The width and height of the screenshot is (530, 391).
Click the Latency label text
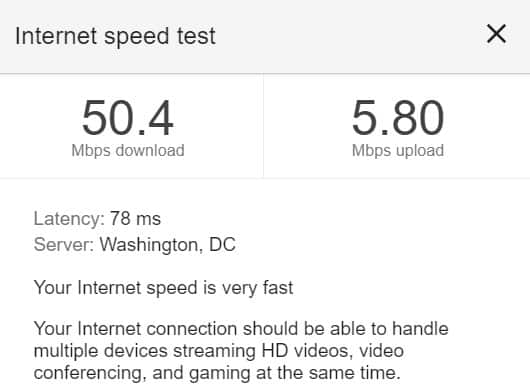click(69, 219)
